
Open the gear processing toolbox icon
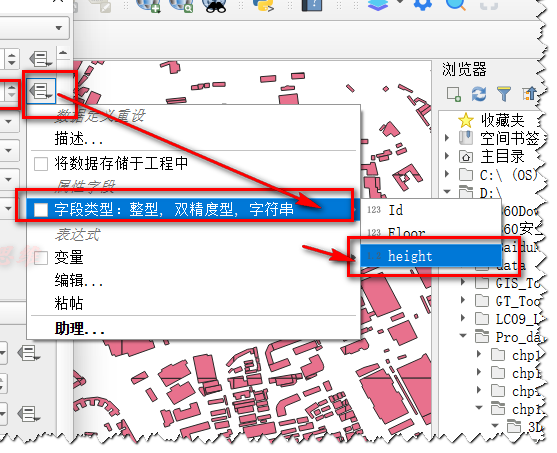point(422,5)
